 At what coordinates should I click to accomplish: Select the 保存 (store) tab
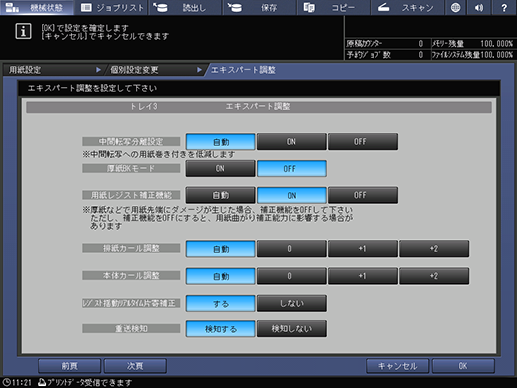click(259, 7)
